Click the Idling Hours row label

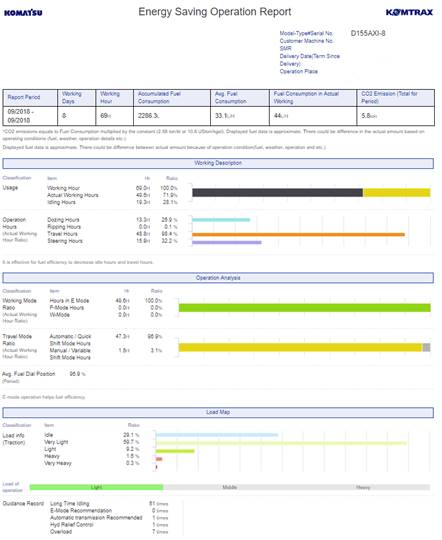tap(61, 202)
